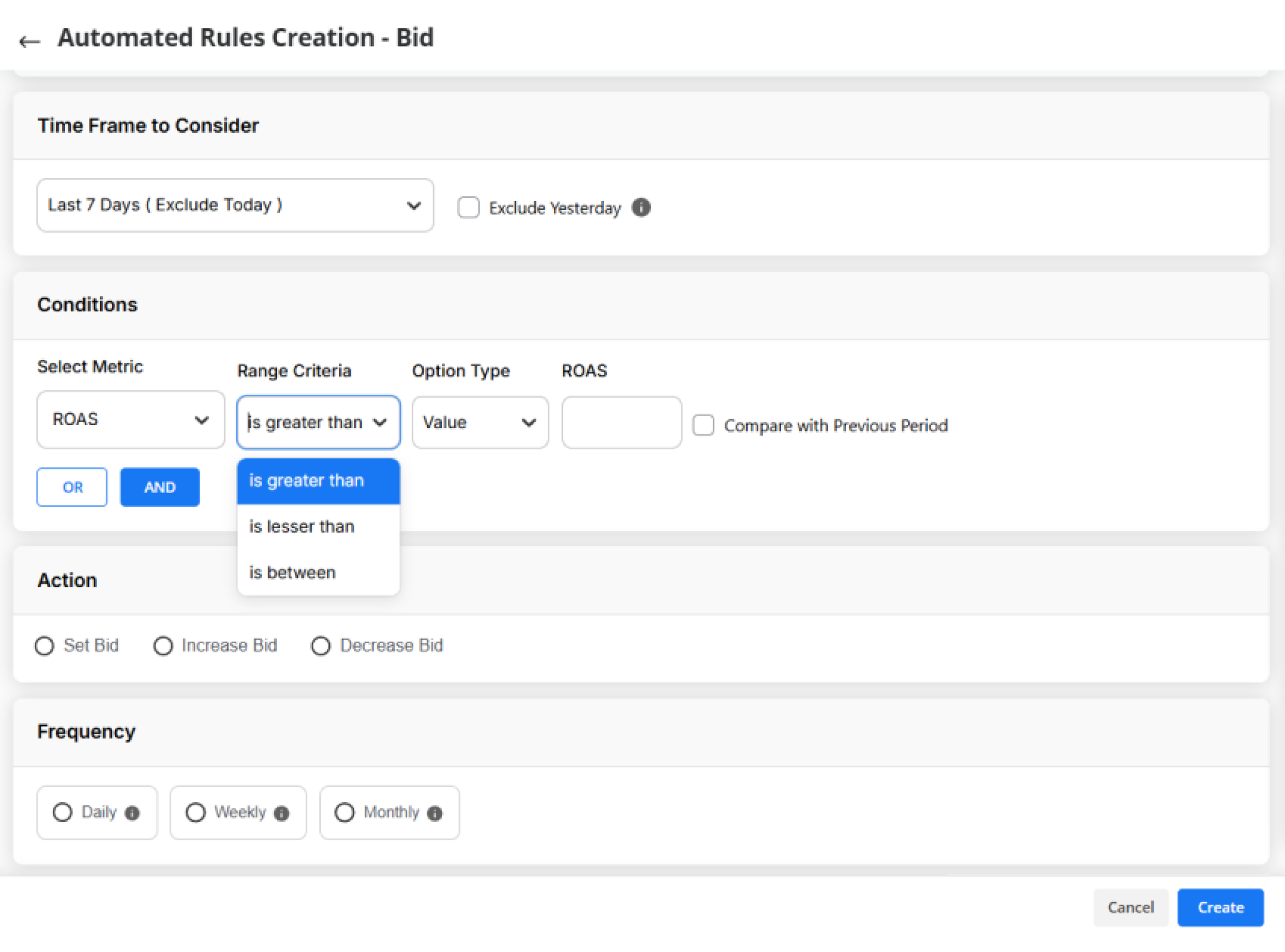Choose 'is lesser than' from the list
This screenshot has width=1285, height=952.
click(302, 527)
